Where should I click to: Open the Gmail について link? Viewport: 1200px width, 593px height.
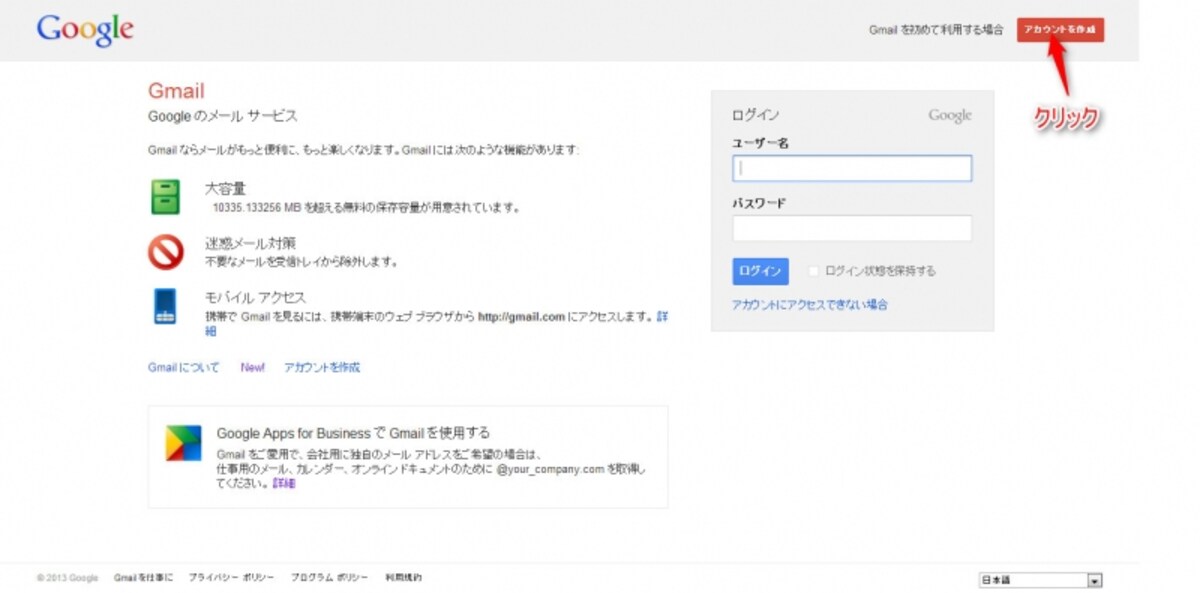pos(184,368)
